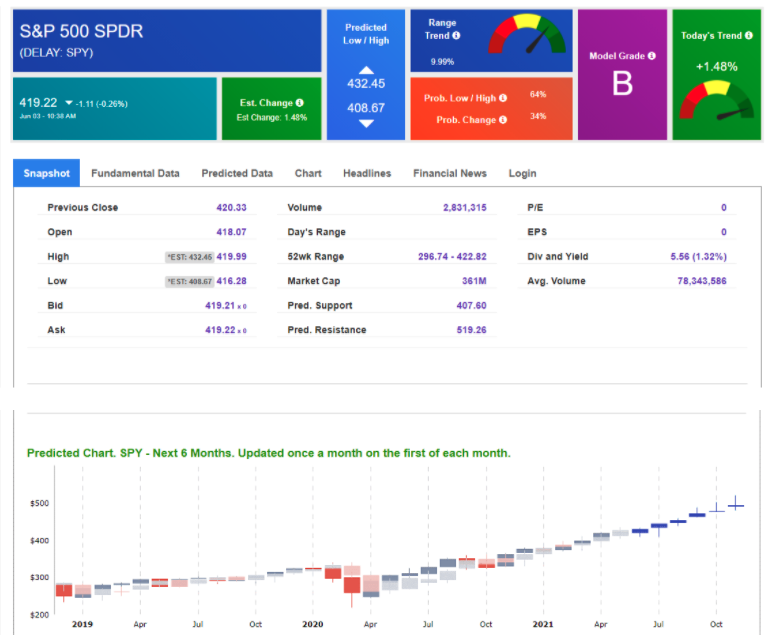The height and width of the screenshot is (635, 772).
Task: Click the Div and Yield 5.56 (1.32%)
Action: pyautogui.click(x=698, y=256)
